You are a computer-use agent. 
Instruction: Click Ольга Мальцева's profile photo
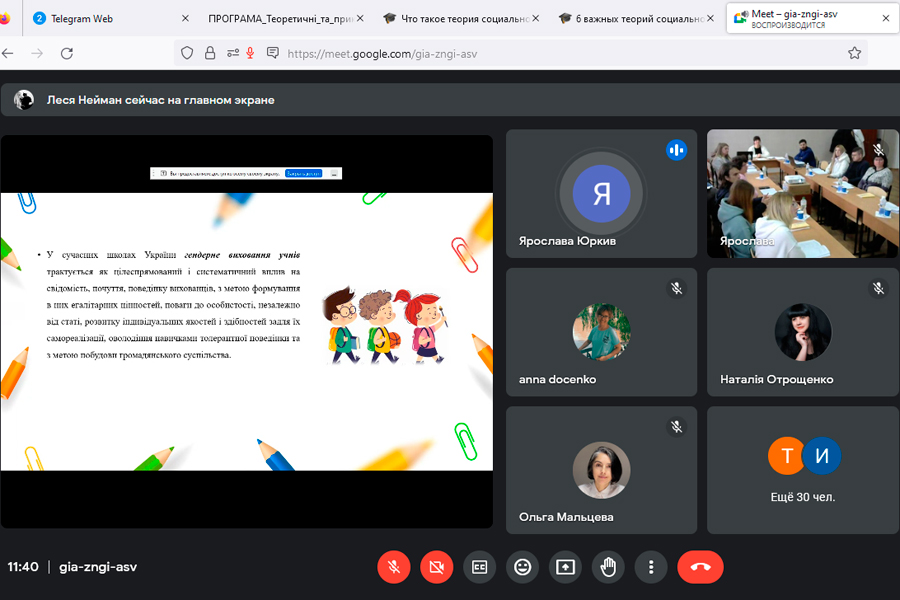pos(601,470)
